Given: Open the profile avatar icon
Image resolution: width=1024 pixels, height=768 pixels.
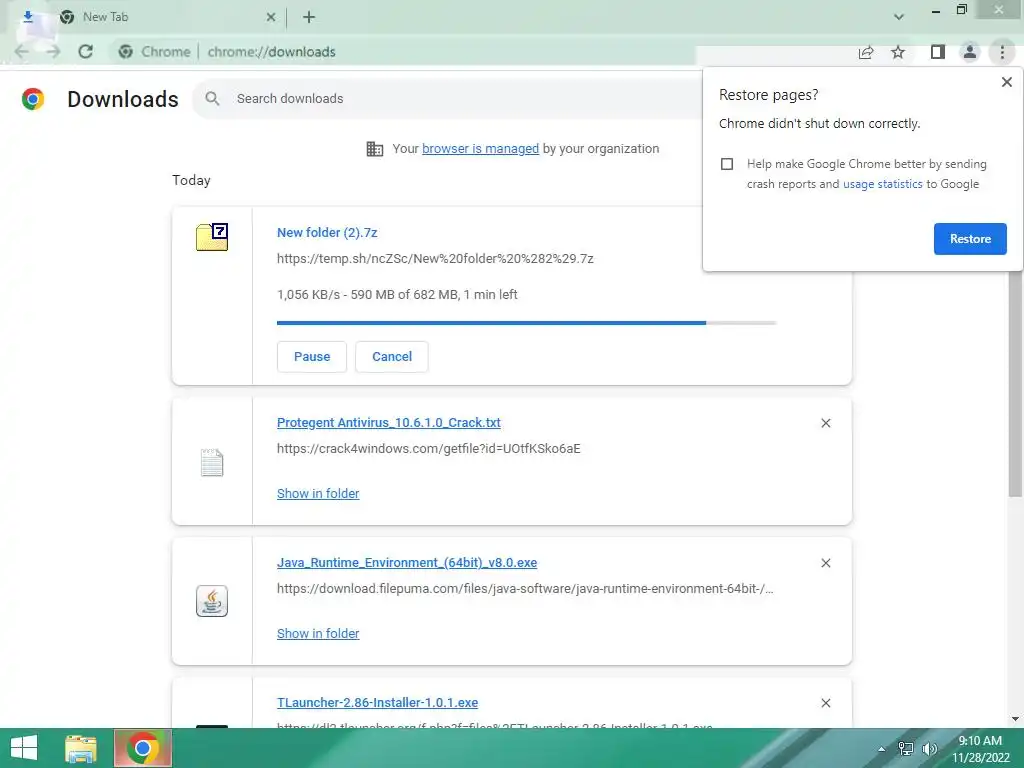Looking at the screenshot, I should pos(970,52).
